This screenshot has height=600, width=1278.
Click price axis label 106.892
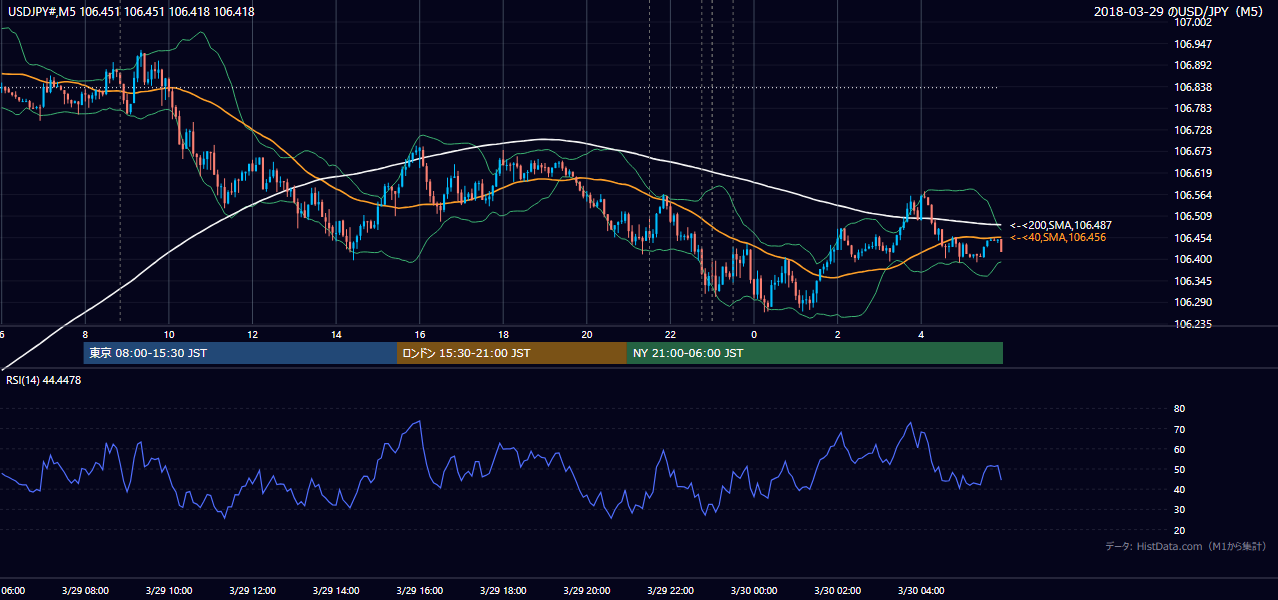click(1192, 65)
